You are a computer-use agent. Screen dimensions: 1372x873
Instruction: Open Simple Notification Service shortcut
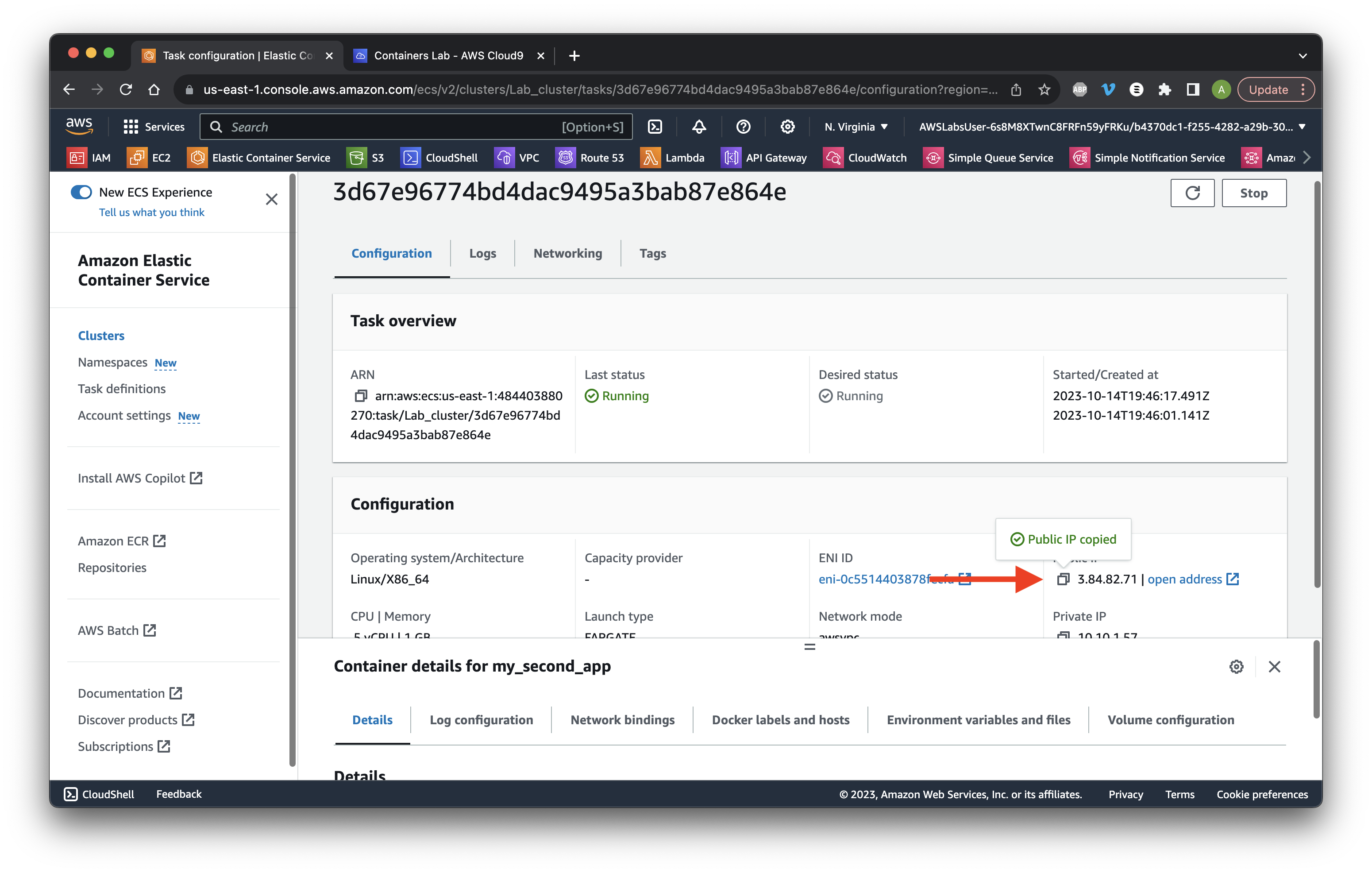click(x=1148, y=158)
